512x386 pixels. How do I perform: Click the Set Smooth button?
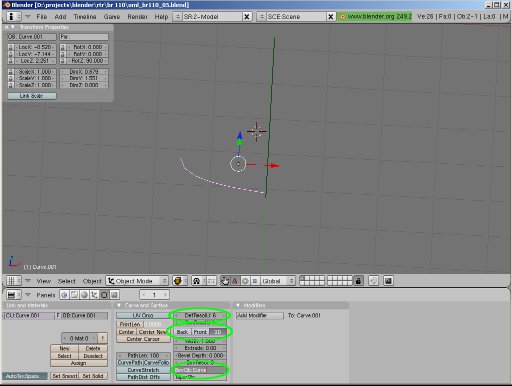(x=65, y=376)
